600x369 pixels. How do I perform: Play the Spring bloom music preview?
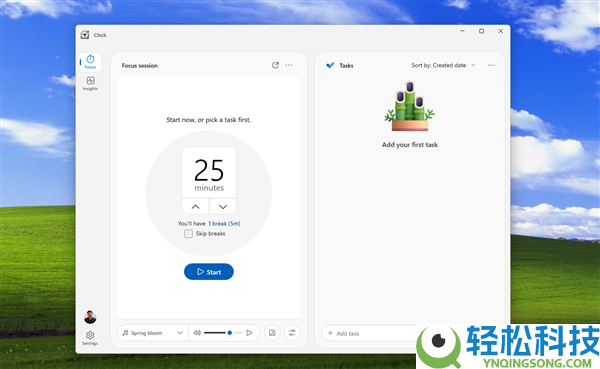tap(249, 333)
